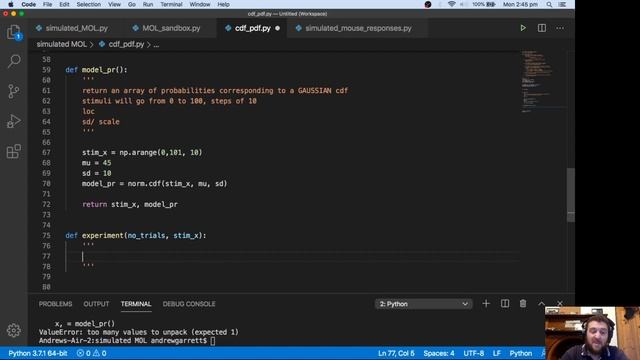Open the Manage gear in activity bar
Image resolution: width=640 pixels, height=360 pixels.
[13, 330]
